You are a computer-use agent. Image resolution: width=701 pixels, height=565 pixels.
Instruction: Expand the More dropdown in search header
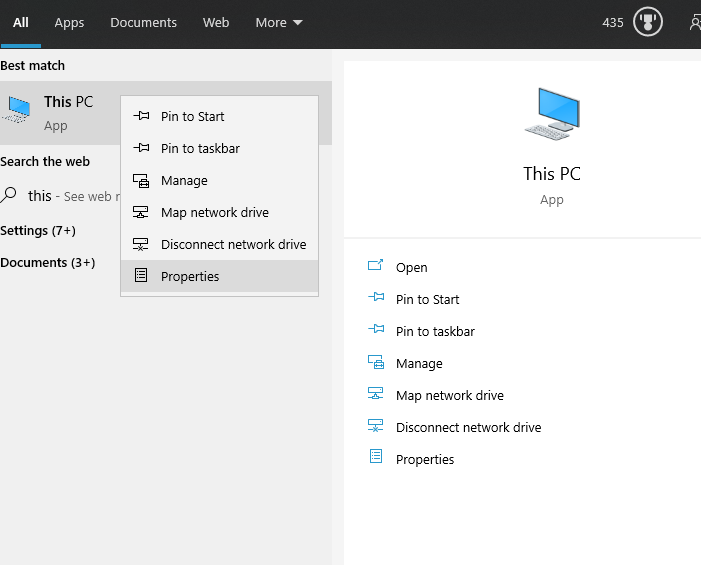pyautogui.click(x=279, y=22)
